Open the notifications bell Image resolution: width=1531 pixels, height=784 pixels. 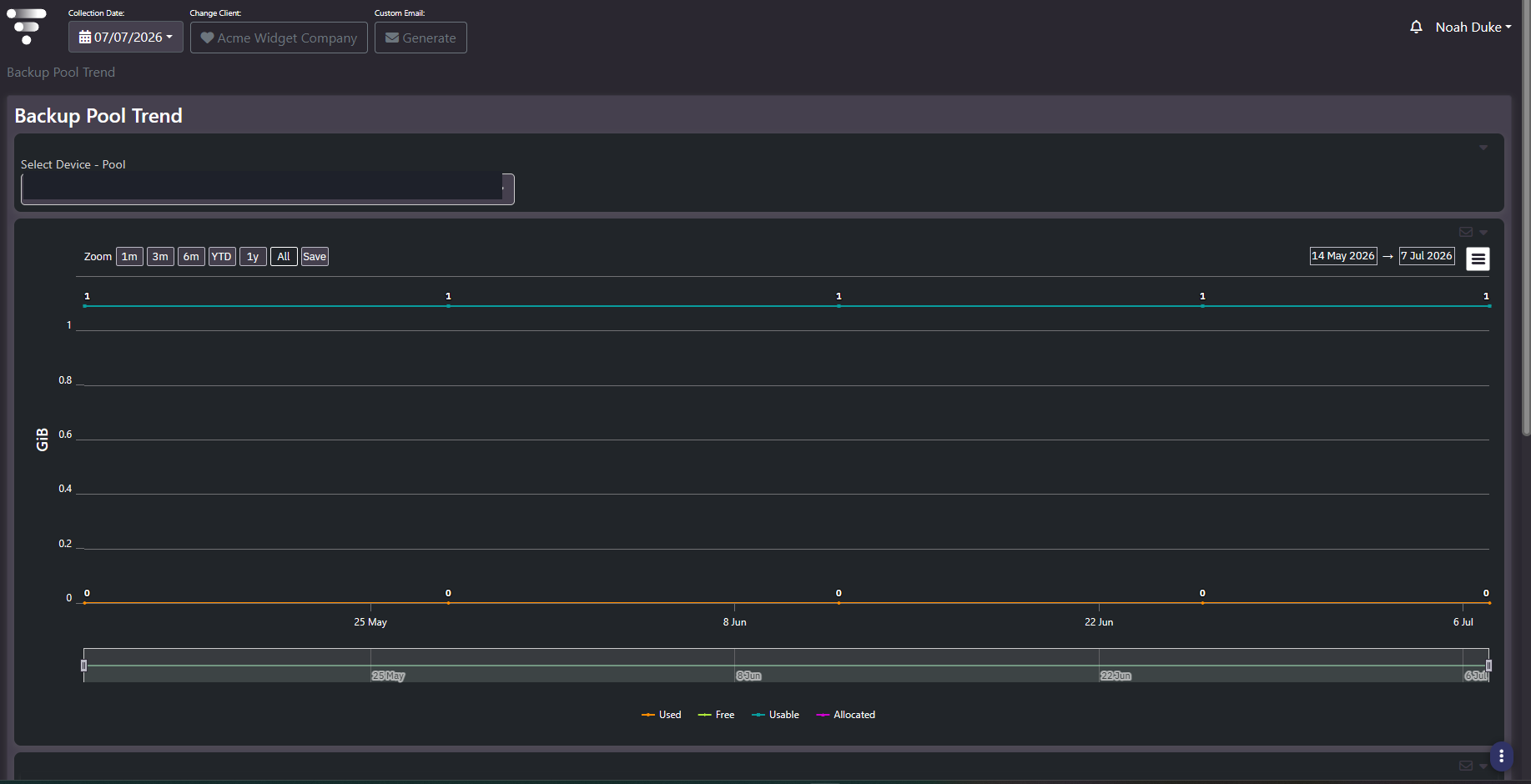pos(1416,28)
